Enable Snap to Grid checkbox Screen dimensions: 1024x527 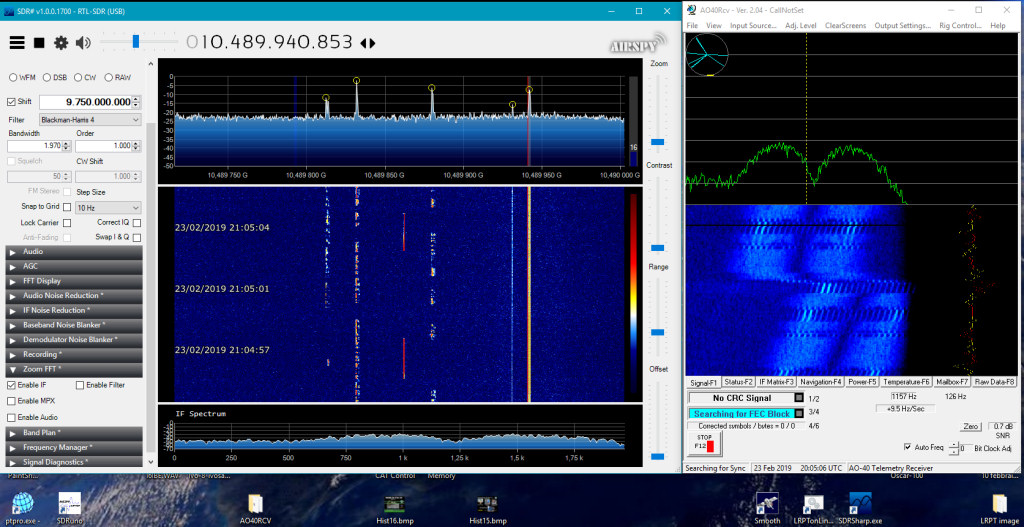coord(67,207)
